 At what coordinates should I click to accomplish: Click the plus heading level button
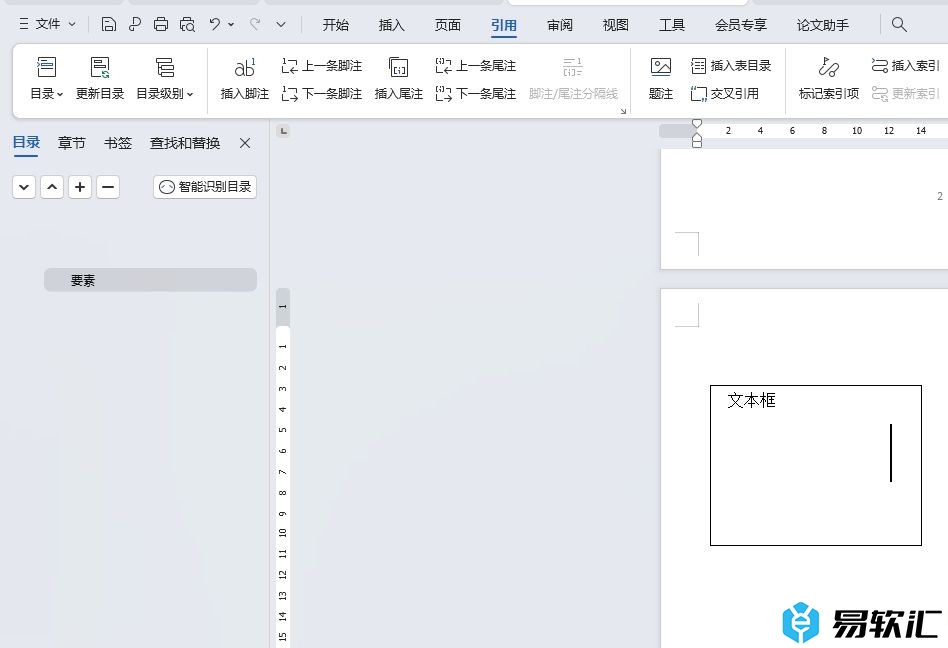(80, 187)
